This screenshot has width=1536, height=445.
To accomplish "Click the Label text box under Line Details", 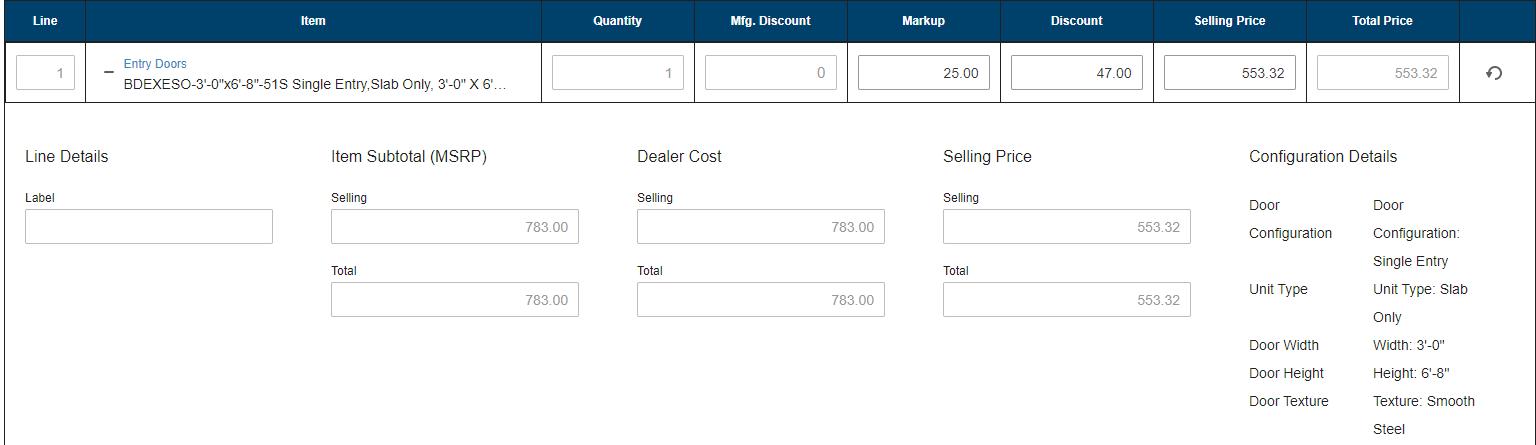I will pyautogui.click(x=149, y=227).
